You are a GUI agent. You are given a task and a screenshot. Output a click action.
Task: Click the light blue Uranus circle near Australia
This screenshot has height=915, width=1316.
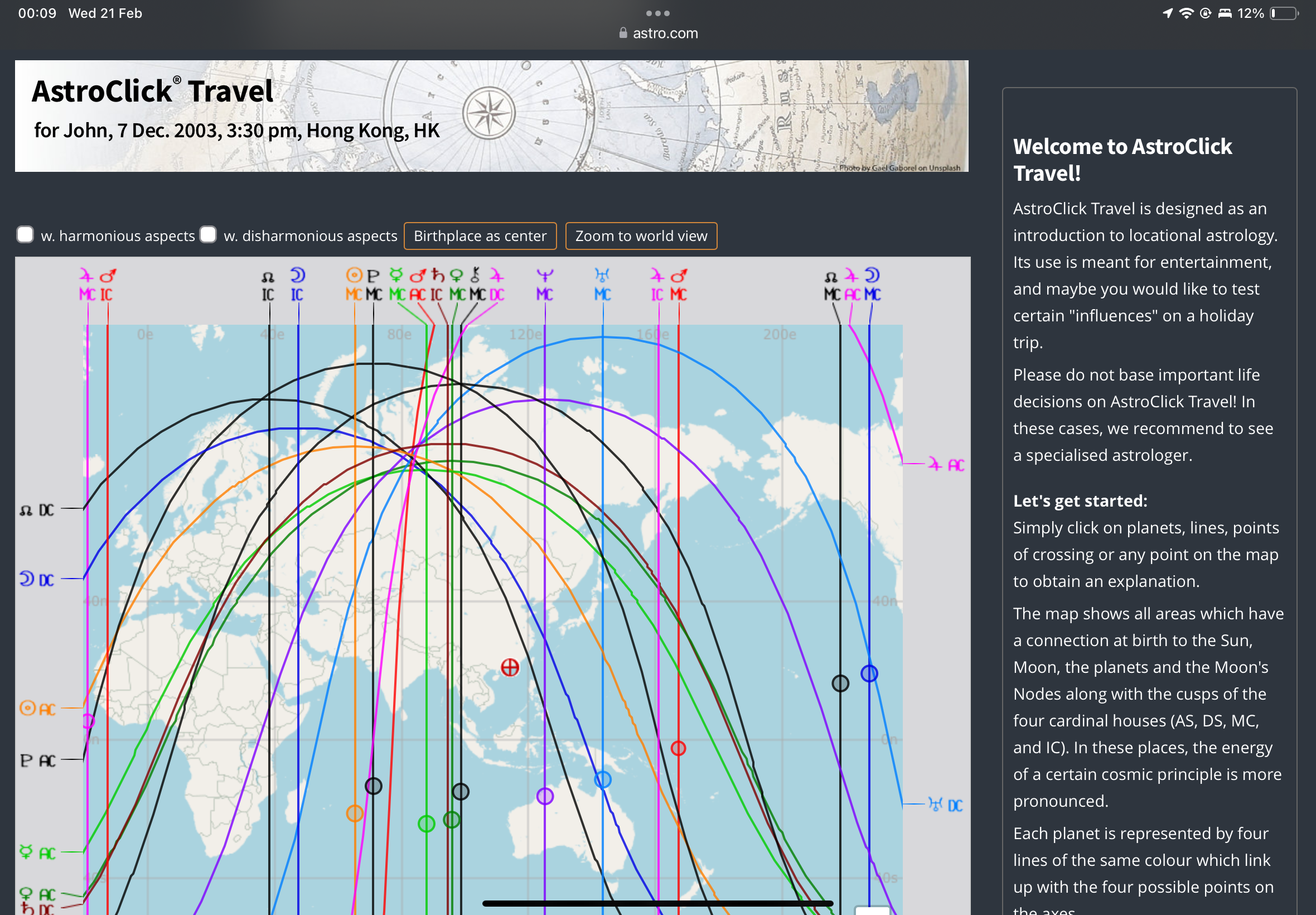(603, 779)
